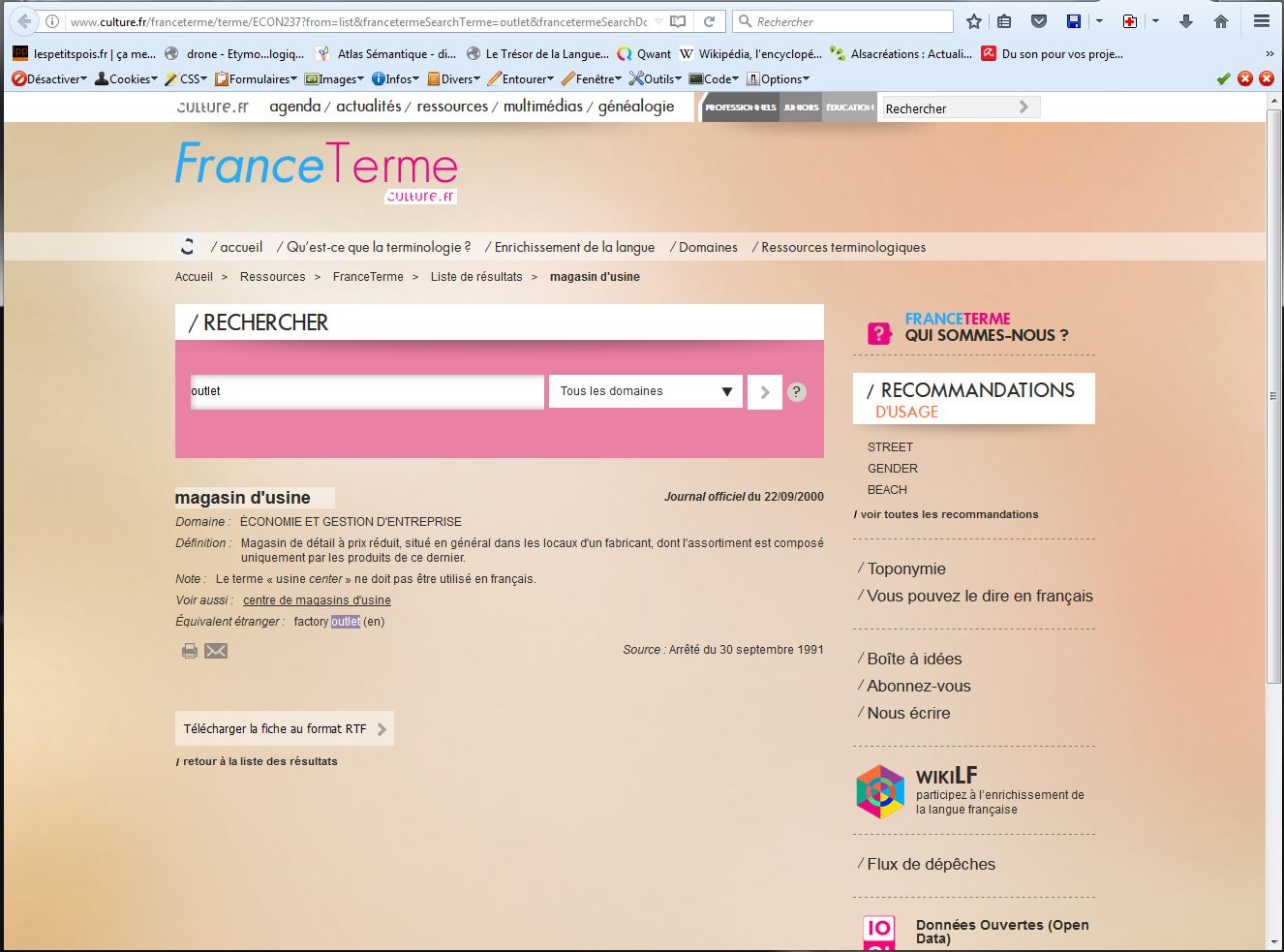
Task: Click the FranceTerme spinner icon beside accueil
Action: (x=188, y=246)
